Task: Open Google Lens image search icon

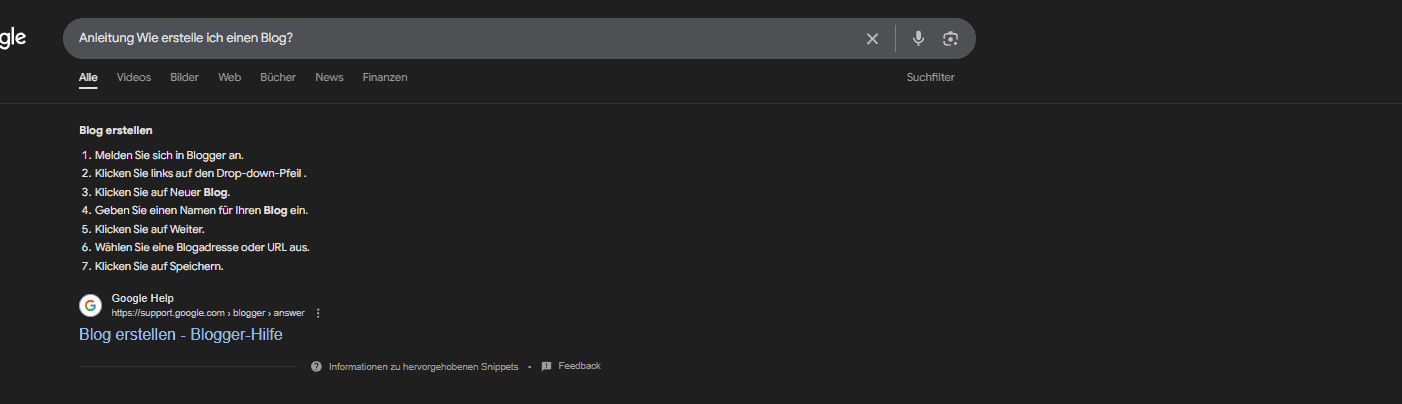Action: click(950, 39)
